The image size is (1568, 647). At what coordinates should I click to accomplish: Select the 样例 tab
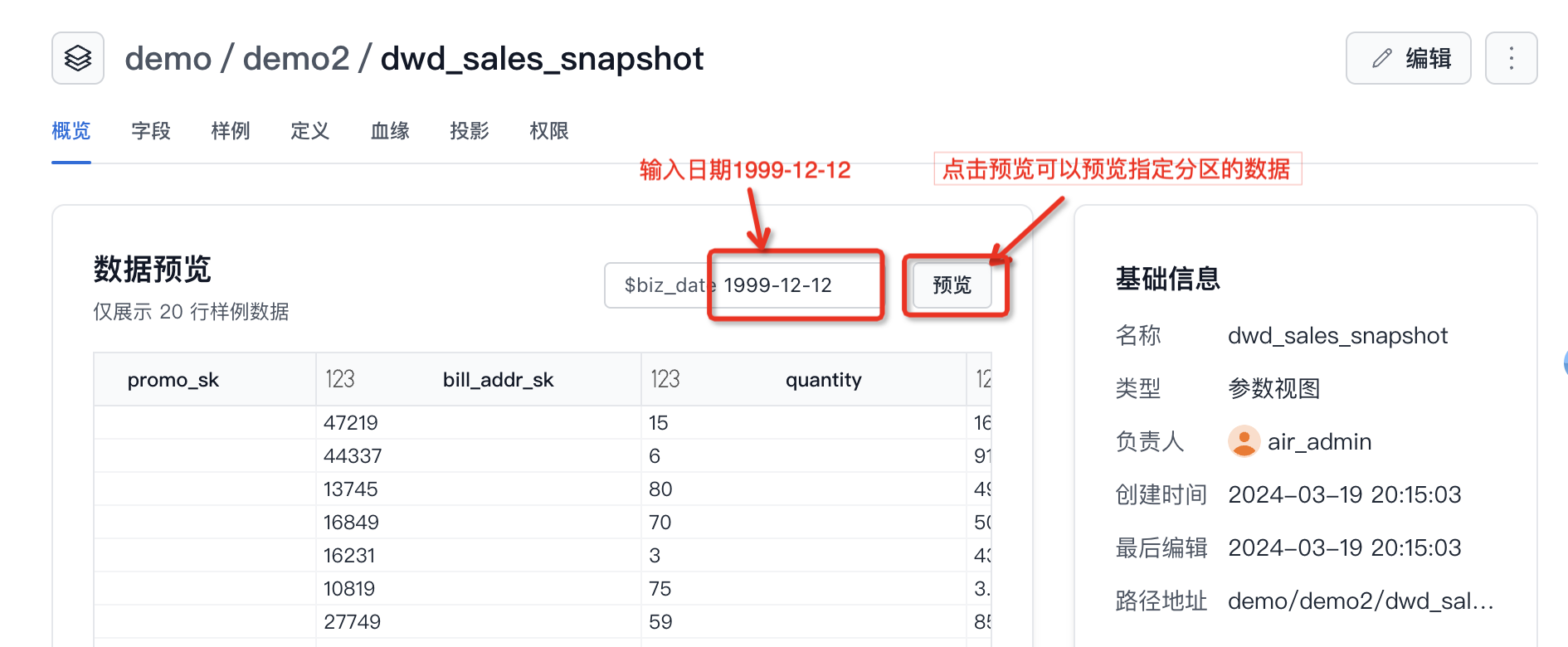(231, 131)
